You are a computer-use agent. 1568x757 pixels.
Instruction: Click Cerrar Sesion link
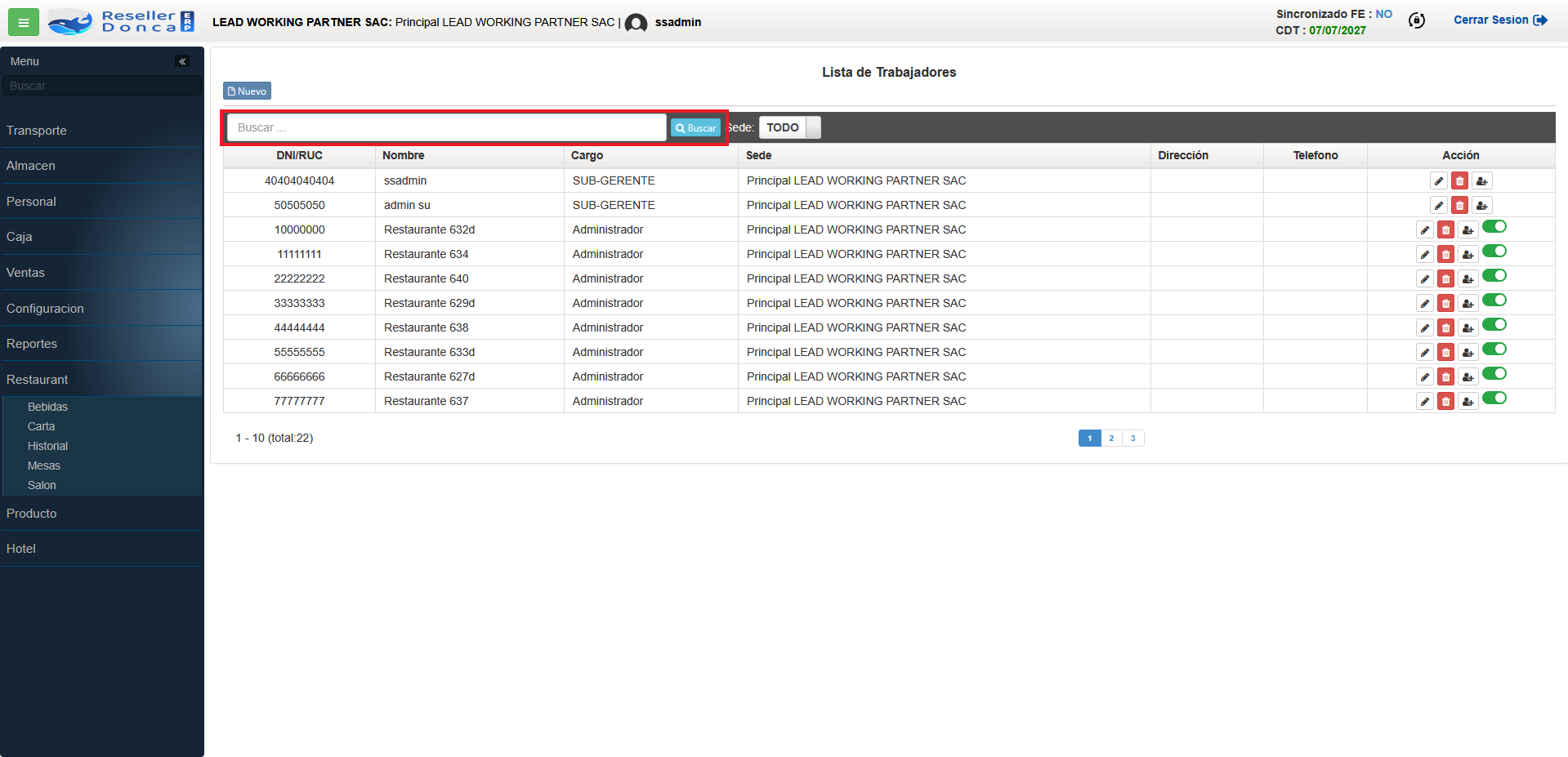(x=1499, y=20)
